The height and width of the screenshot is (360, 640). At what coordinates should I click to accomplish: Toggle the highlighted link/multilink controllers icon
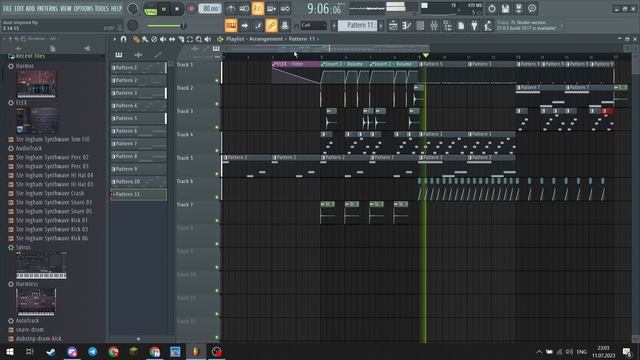[271, 26]
